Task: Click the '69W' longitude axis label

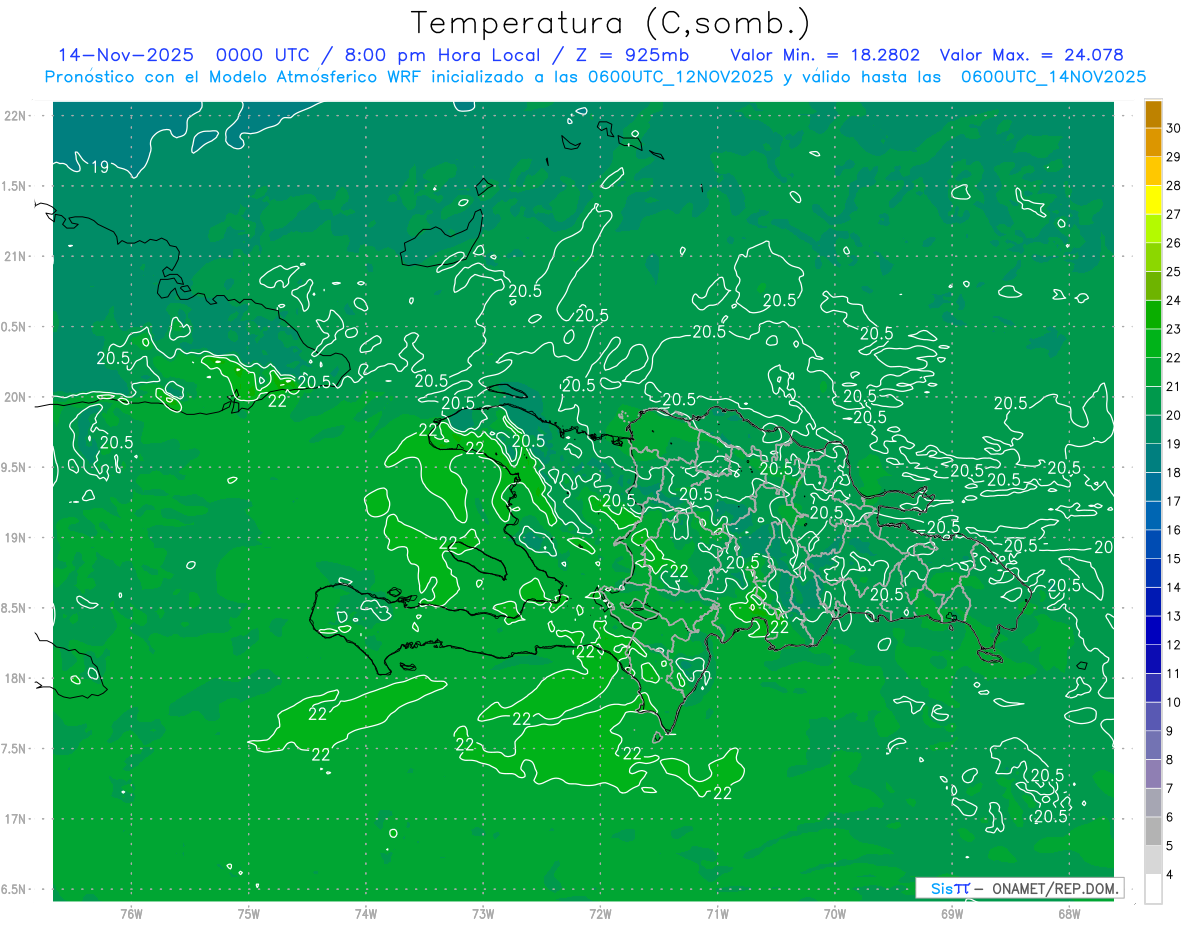Action: point(952,914)
